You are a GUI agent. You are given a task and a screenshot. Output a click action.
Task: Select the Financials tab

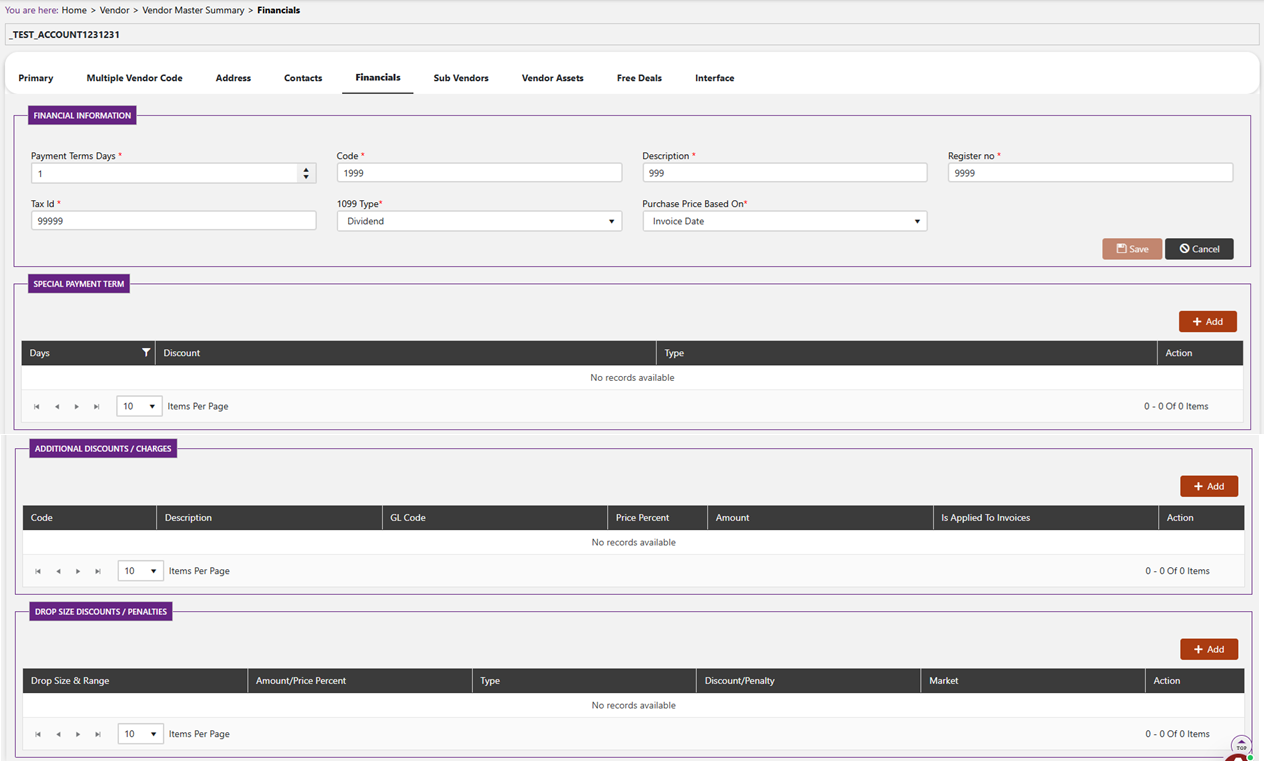[378, 78]
